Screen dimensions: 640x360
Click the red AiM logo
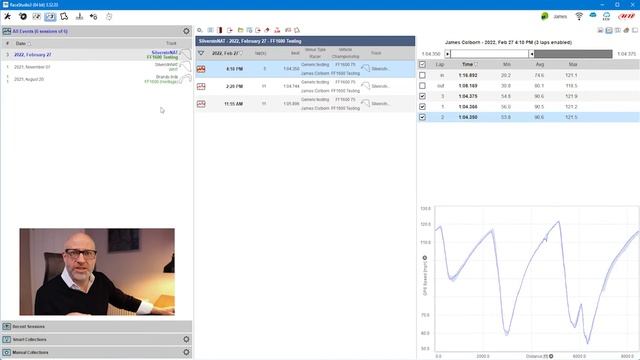click(627, 16)
